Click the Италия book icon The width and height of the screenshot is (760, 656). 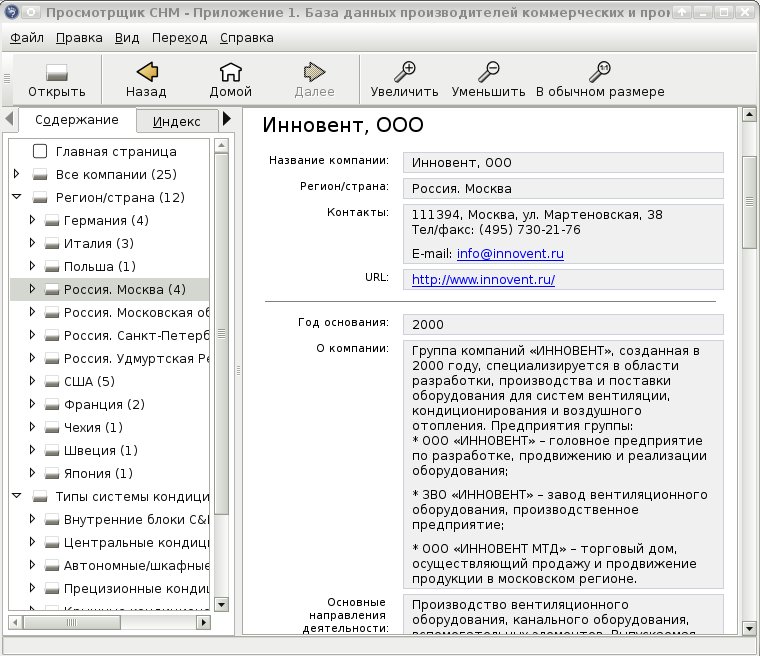click(51, 243)
